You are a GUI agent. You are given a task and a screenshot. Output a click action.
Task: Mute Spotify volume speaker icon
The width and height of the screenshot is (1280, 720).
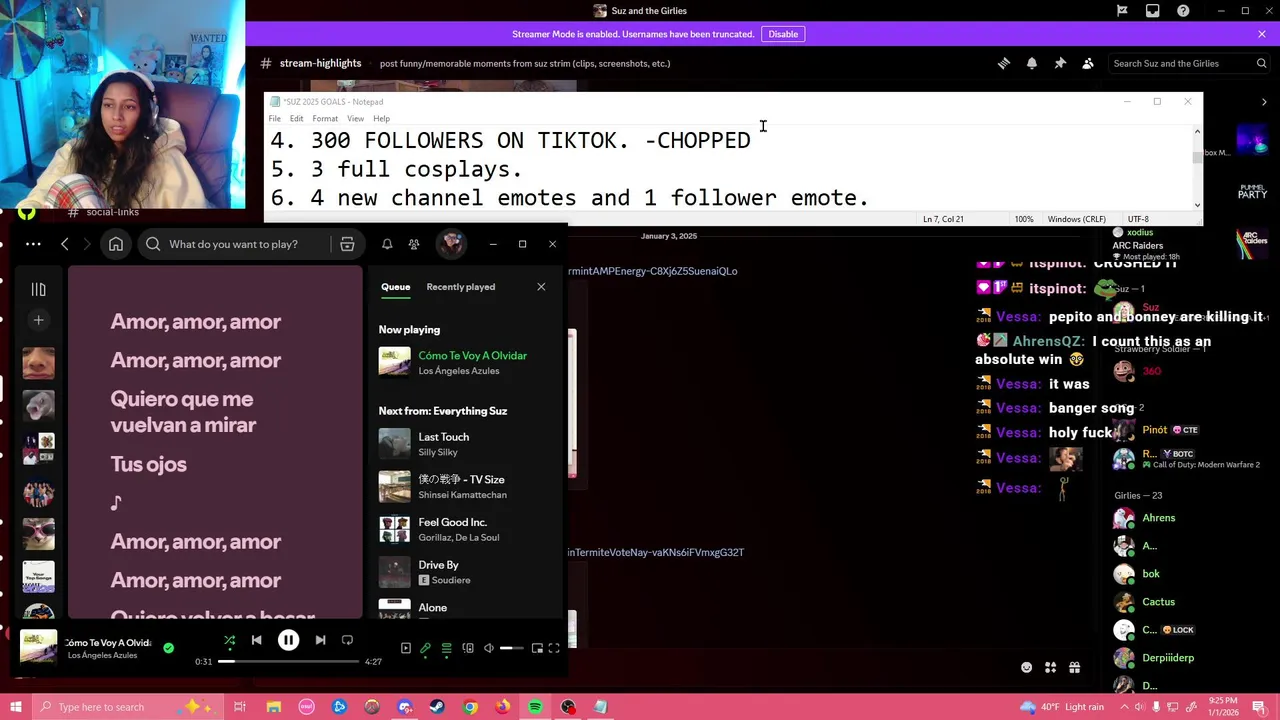click(x=489, y=648)
